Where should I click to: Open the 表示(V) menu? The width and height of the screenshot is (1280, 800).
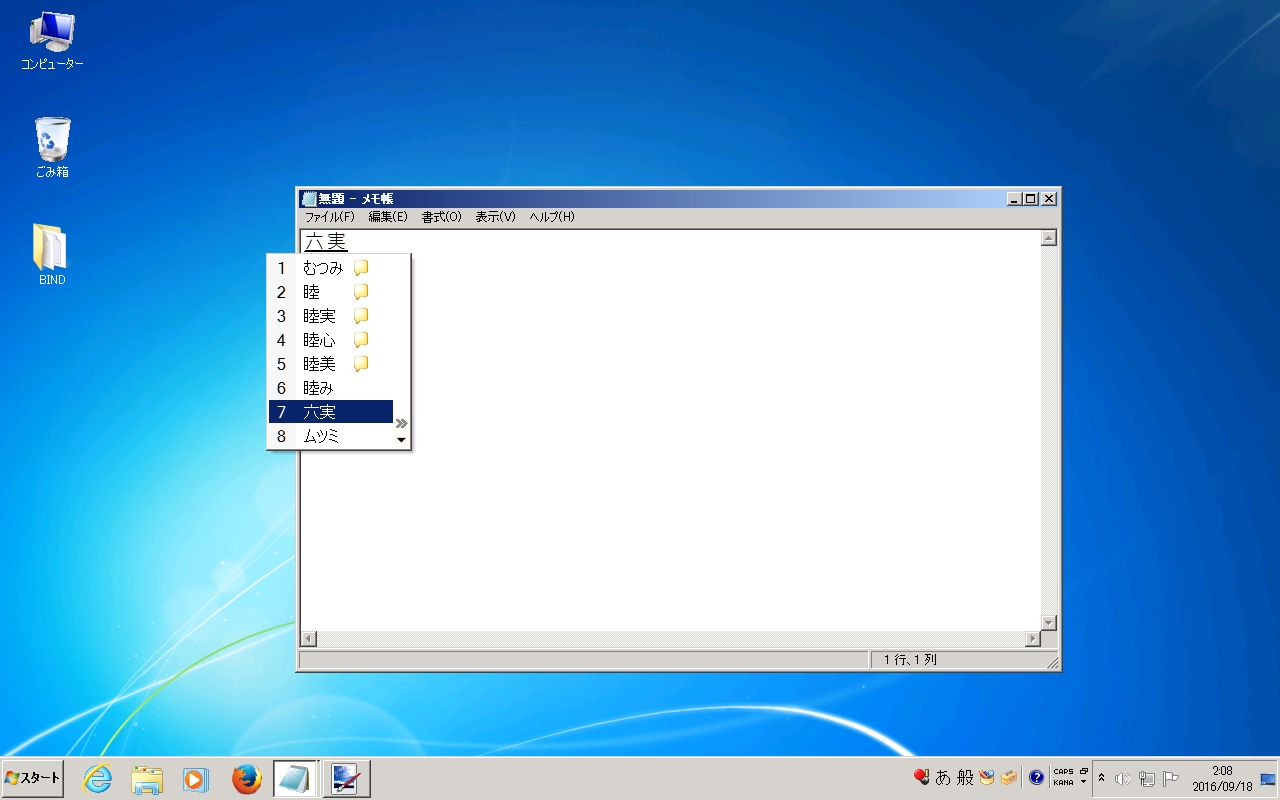click(x=495, y=217)
